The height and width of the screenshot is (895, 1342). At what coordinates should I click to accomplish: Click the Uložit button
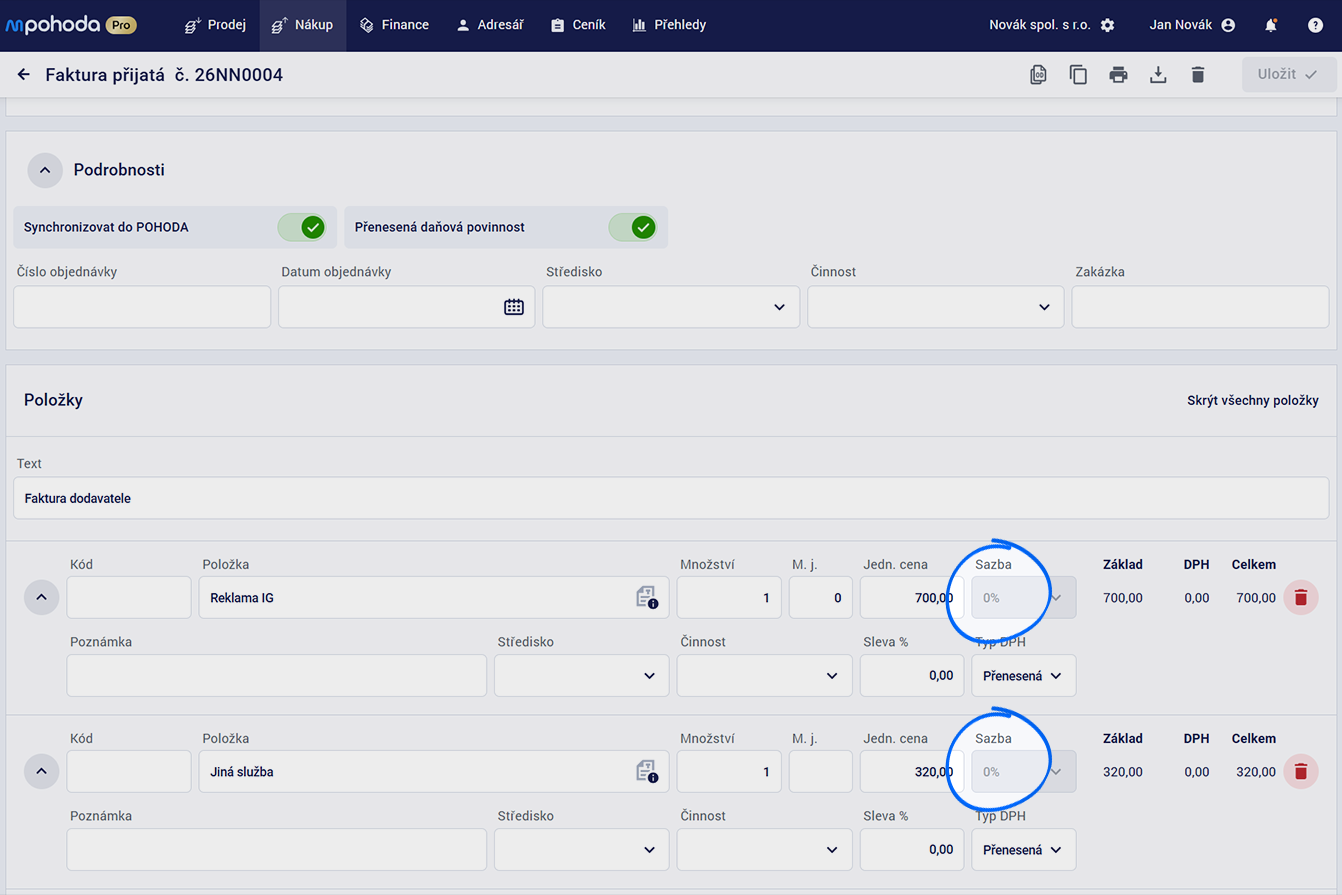(x=1288, y=75)
